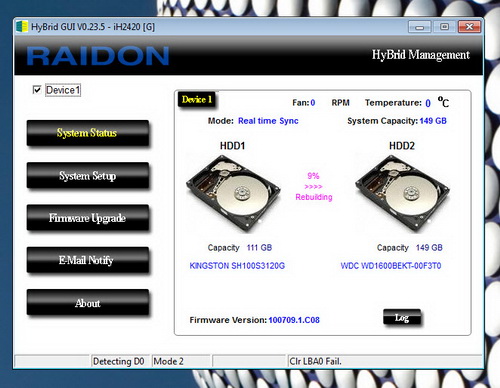Go to Firmware Upgrade section
Viewport: 500px width, 388px height.
pyautogui.click(x=88, y=218)
